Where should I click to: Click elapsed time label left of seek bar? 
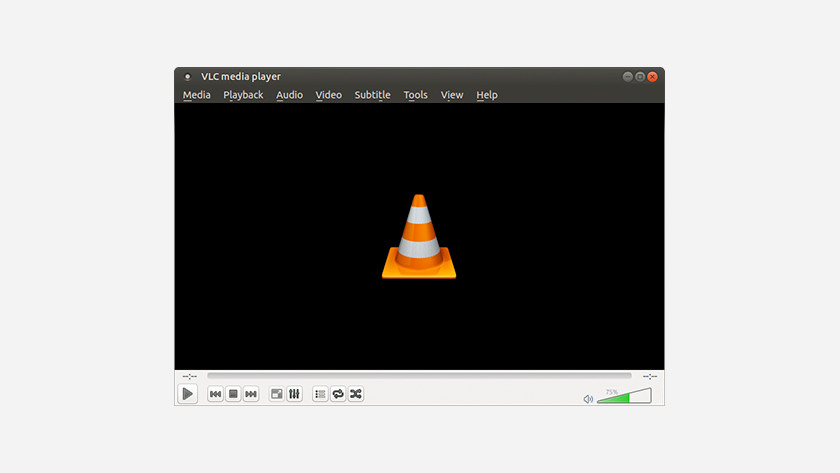(189, 377)
